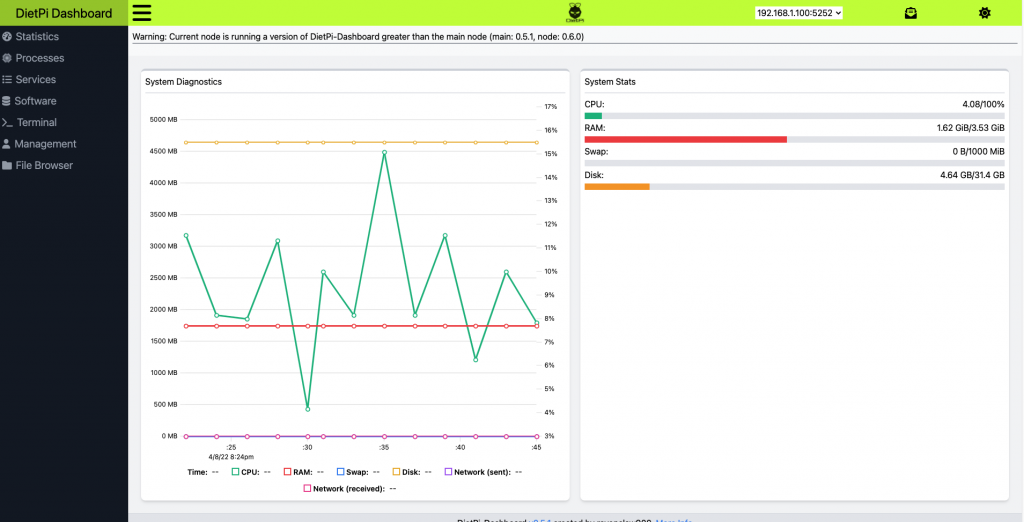Click the System Diagnostics panel title

click(184, 82)
